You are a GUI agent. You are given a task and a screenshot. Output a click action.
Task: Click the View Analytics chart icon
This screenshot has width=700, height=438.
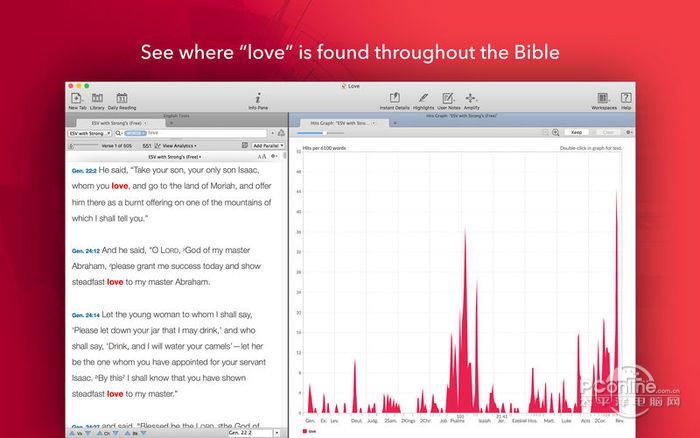coord(158,146)
